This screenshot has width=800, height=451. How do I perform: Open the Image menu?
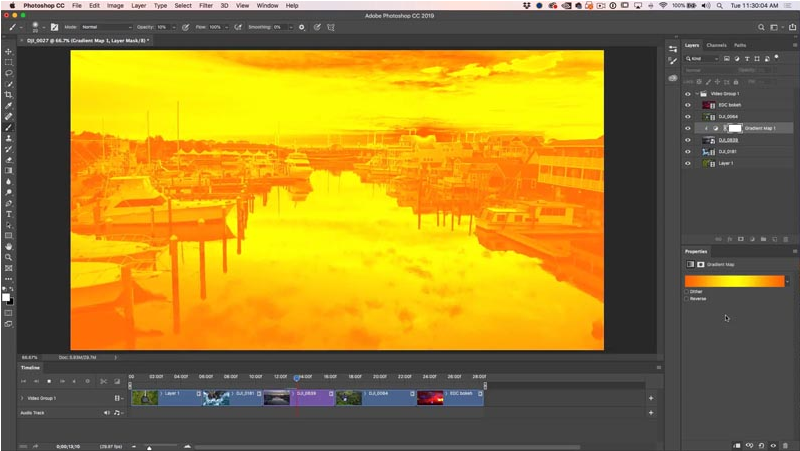click(x=115, y=6)
